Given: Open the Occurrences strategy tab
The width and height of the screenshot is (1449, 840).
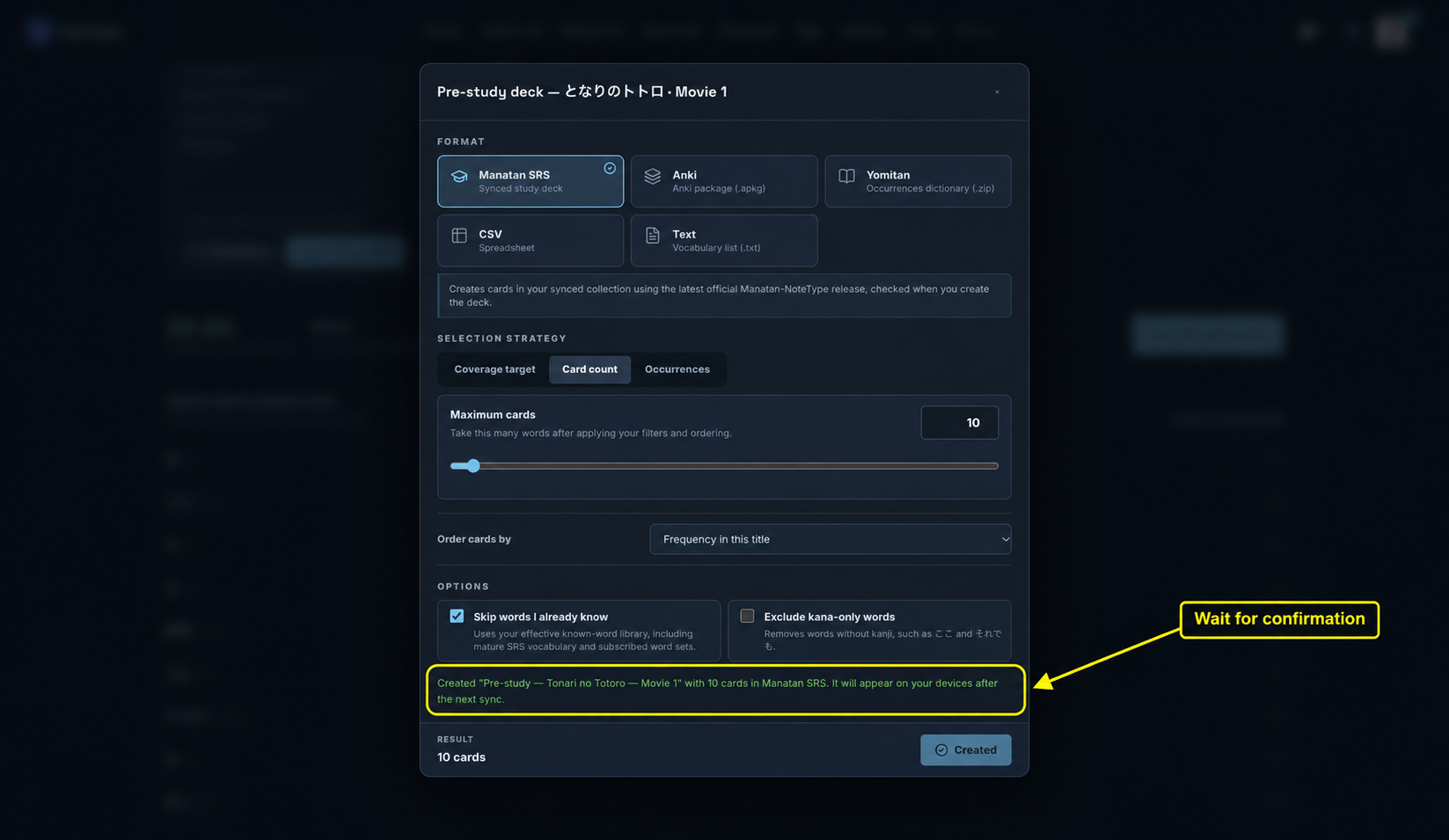Looking at the screenshot, I should click(677, 369).
